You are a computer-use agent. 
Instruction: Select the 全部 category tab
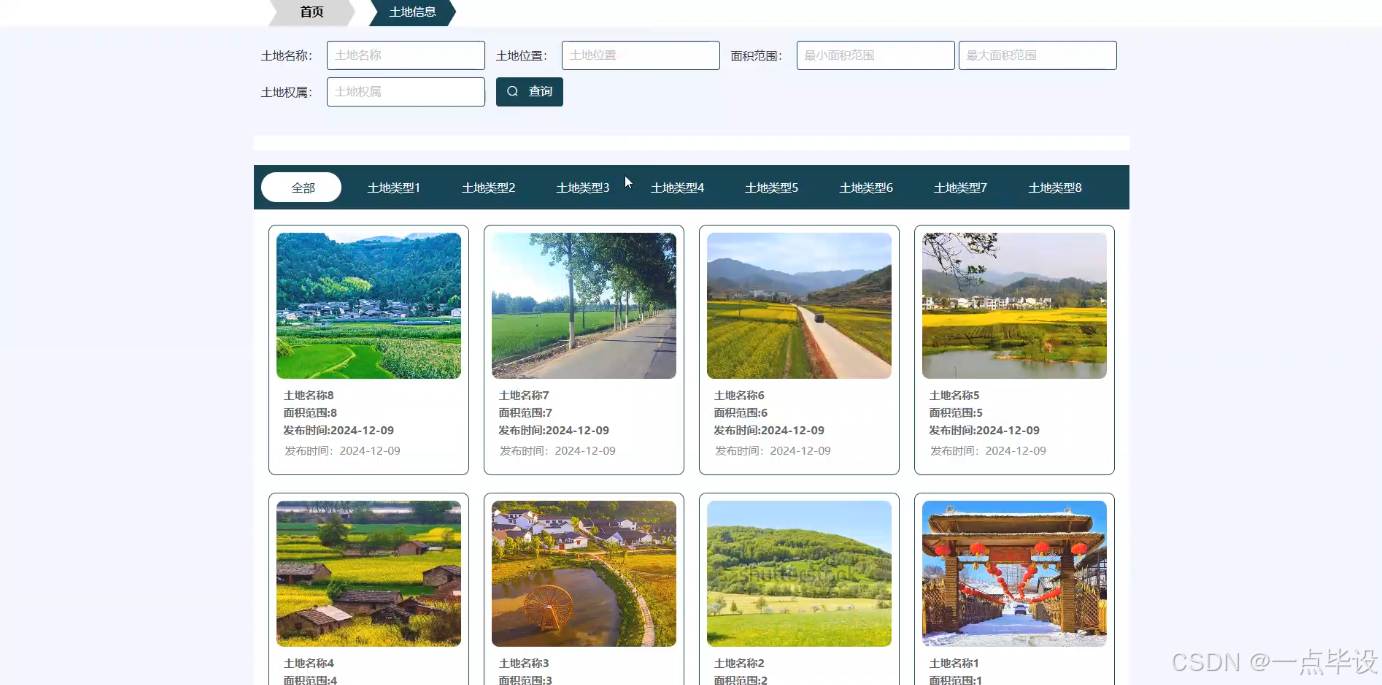(x=301, y=188)
